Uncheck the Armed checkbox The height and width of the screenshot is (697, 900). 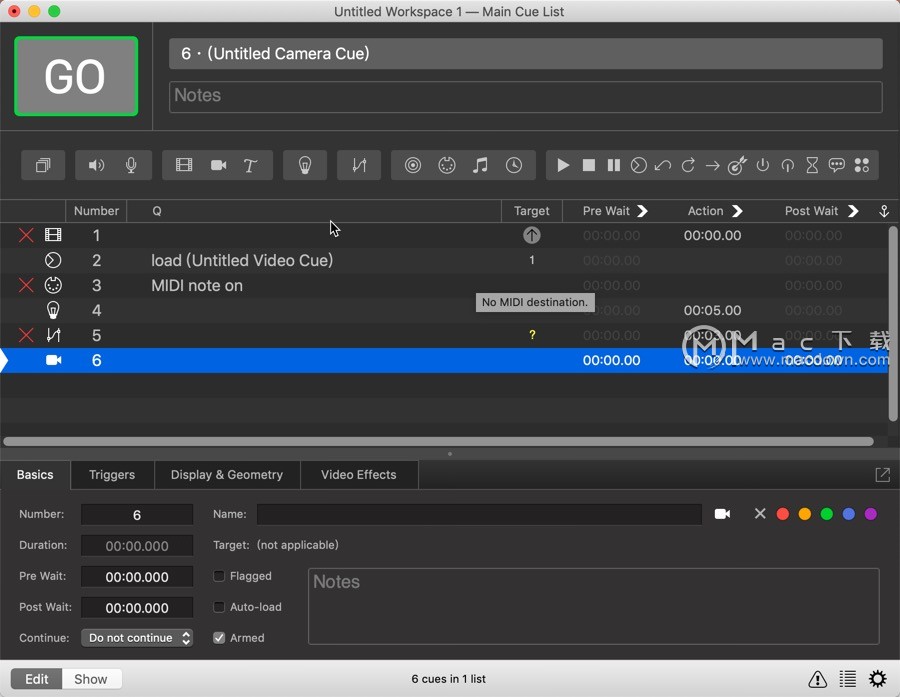coord(219,638)
